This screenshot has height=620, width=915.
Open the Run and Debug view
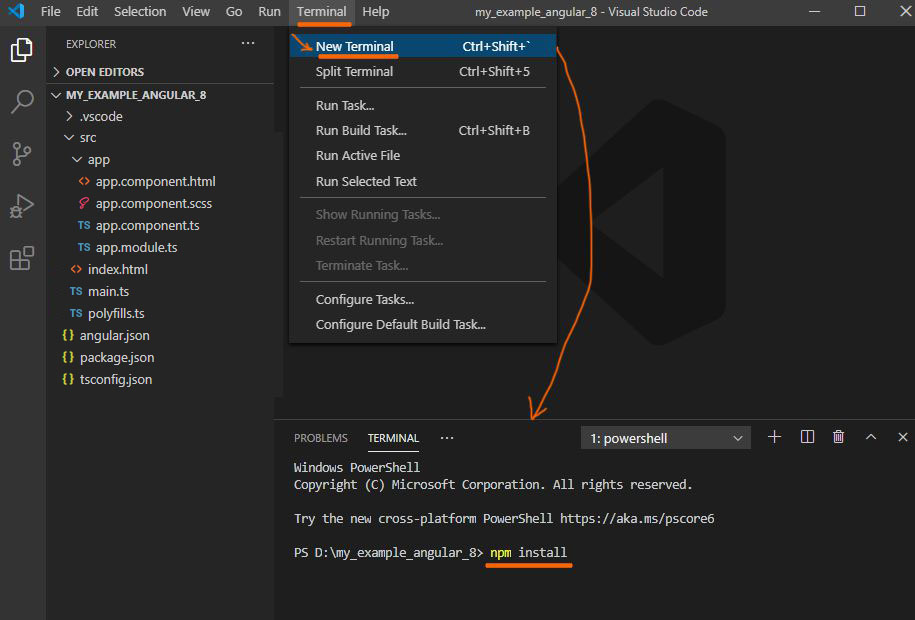(x=21, y=206)
